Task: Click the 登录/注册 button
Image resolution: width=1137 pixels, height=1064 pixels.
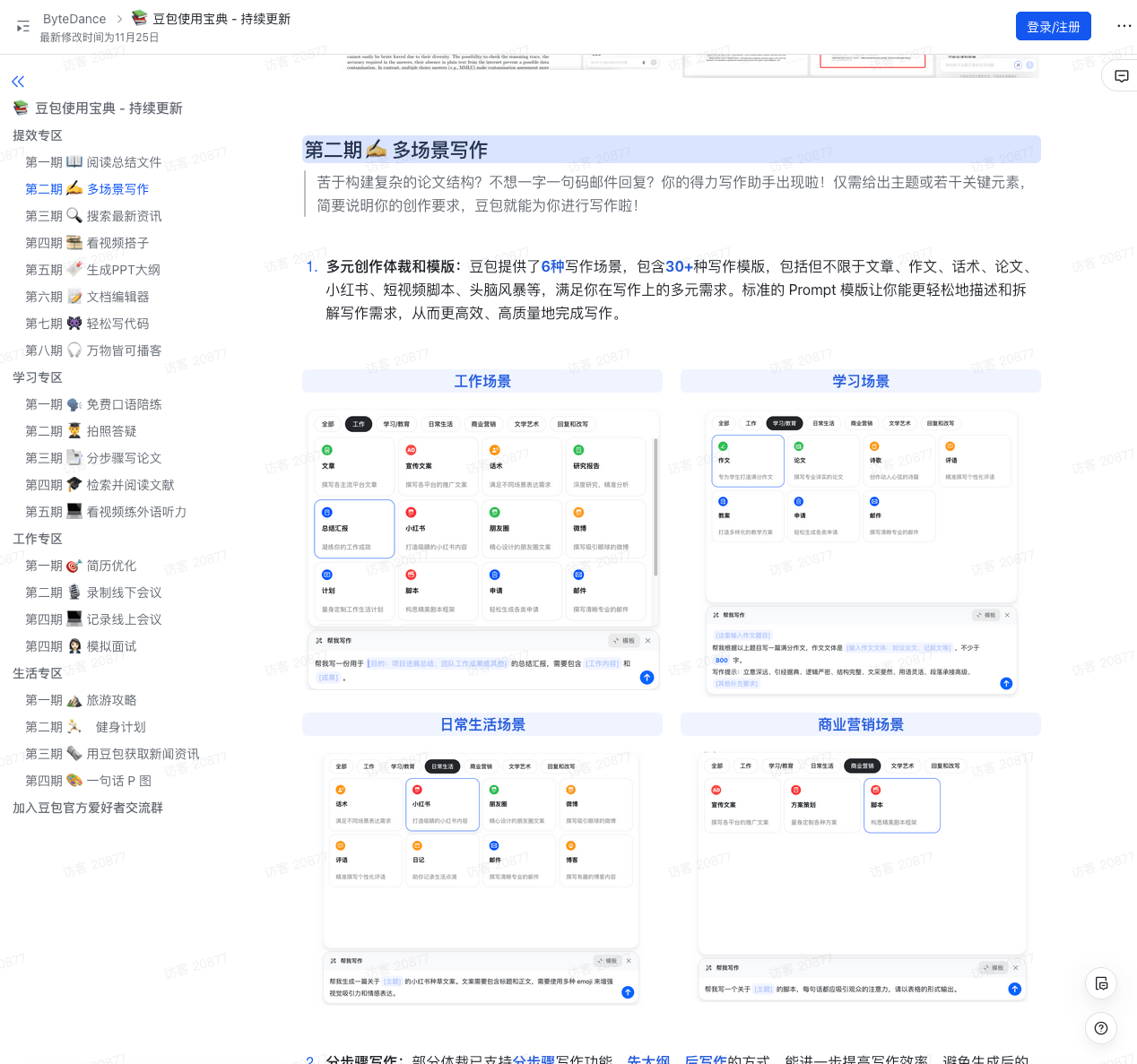Action: pos(1054,27)
